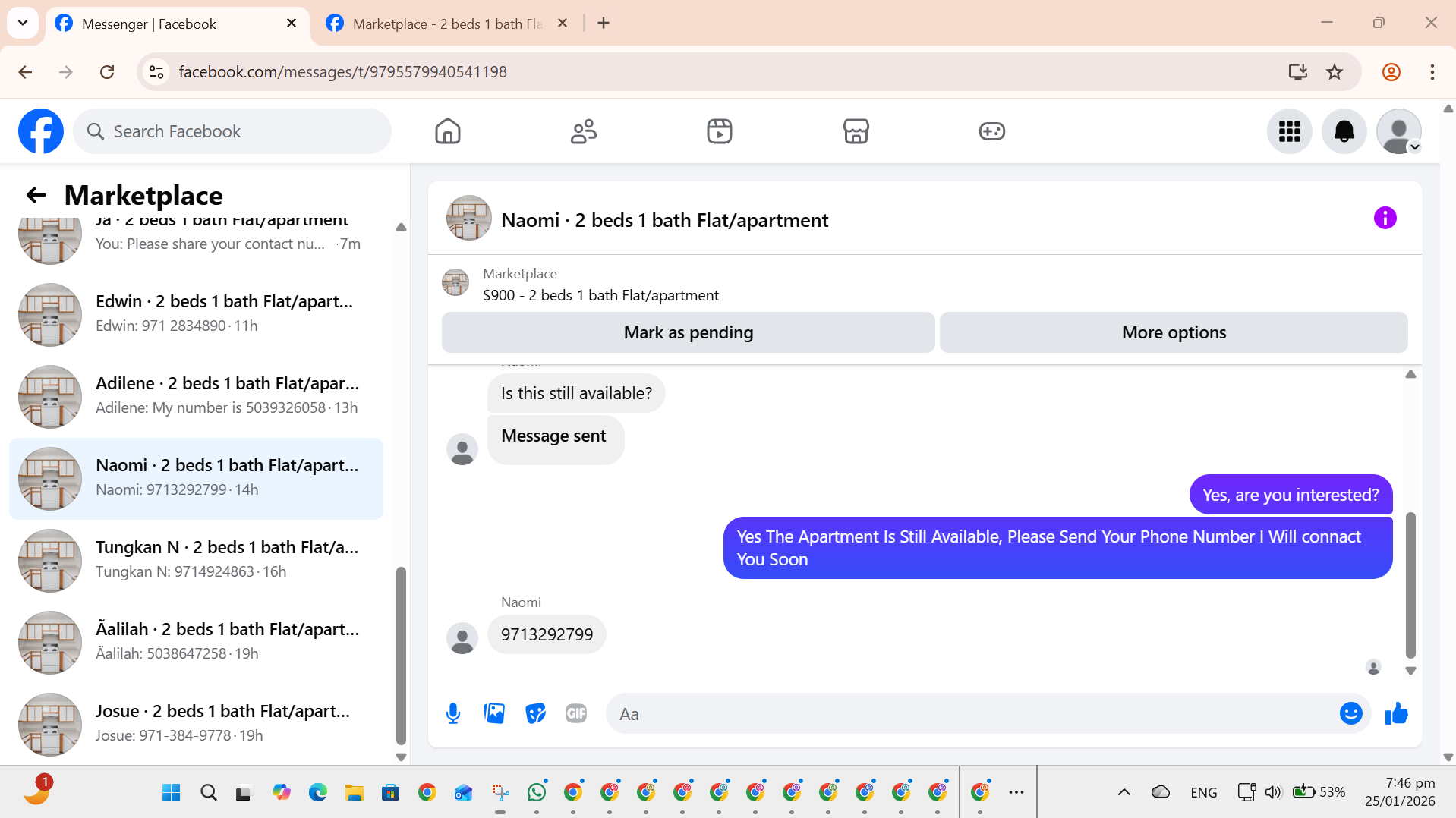Choose a sticker
This screenshot has width=1456, height=818.
(x=536, y=713)
